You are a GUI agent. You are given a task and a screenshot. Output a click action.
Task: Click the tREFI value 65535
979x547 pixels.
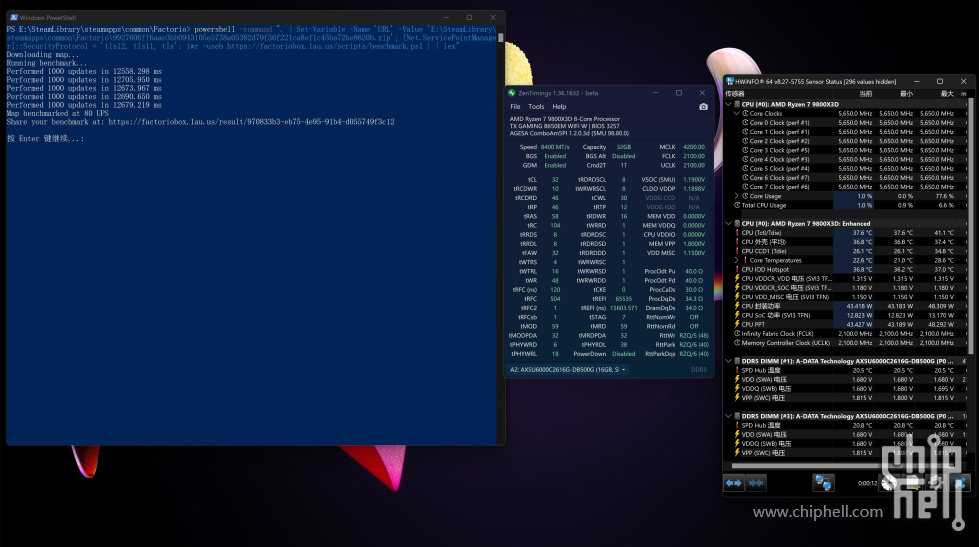coord(623,298)
